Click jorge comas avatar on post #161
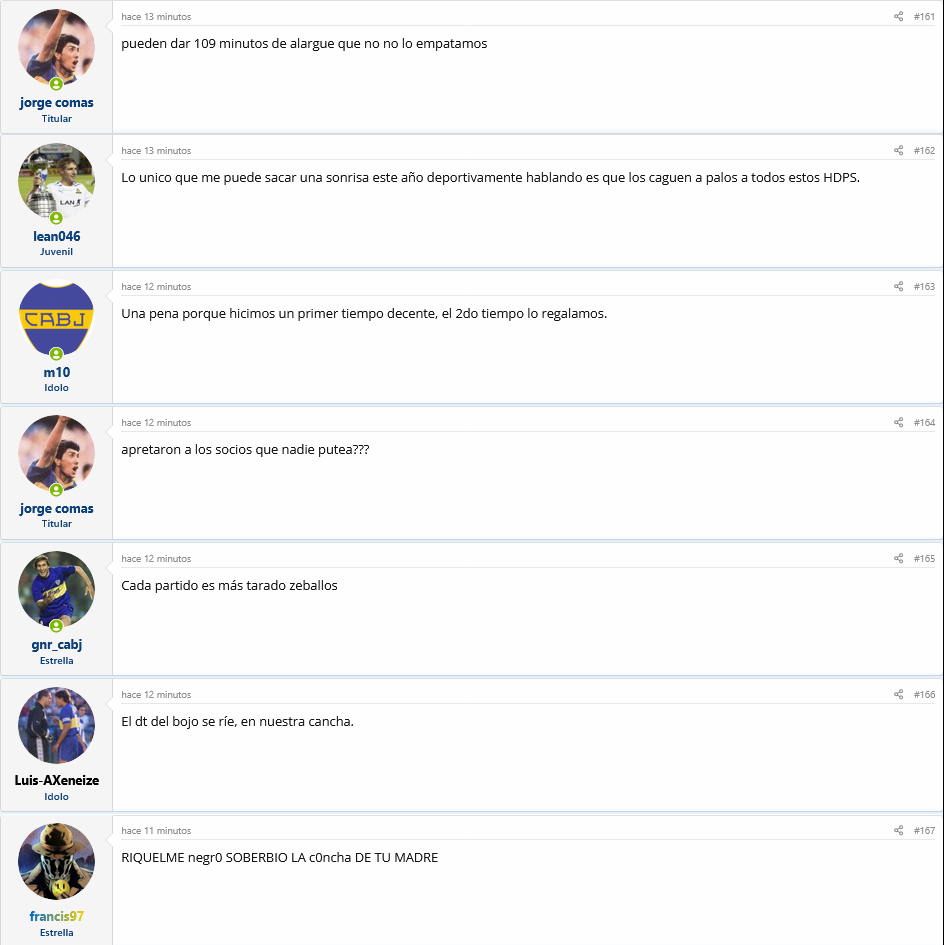944x945 pixels. pyautogui.click(x=57, y=48)
